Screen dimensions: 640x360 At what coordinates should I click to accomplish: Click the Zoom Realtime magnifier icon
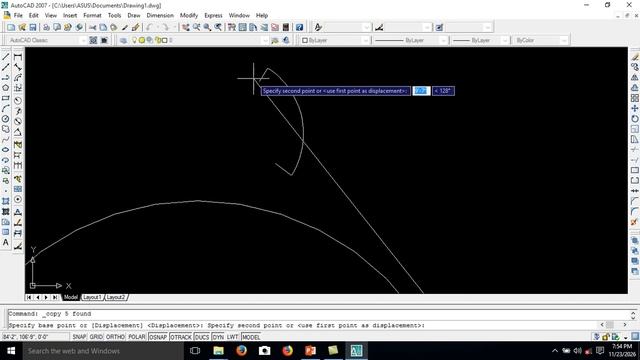click(197, 27)
